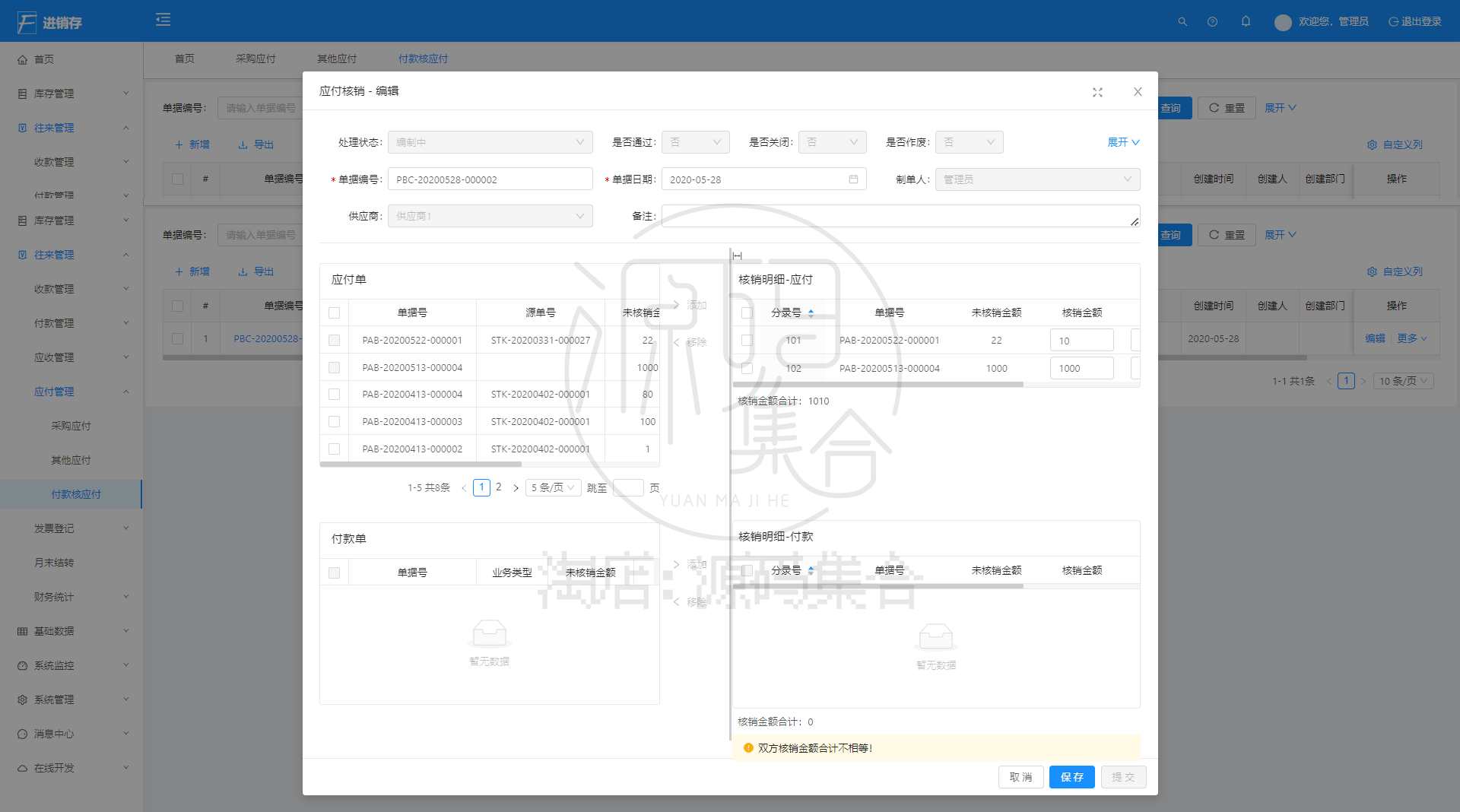Click the 退出登录 link
The image size is (1460, 812).
click(x=1415, y=21)
